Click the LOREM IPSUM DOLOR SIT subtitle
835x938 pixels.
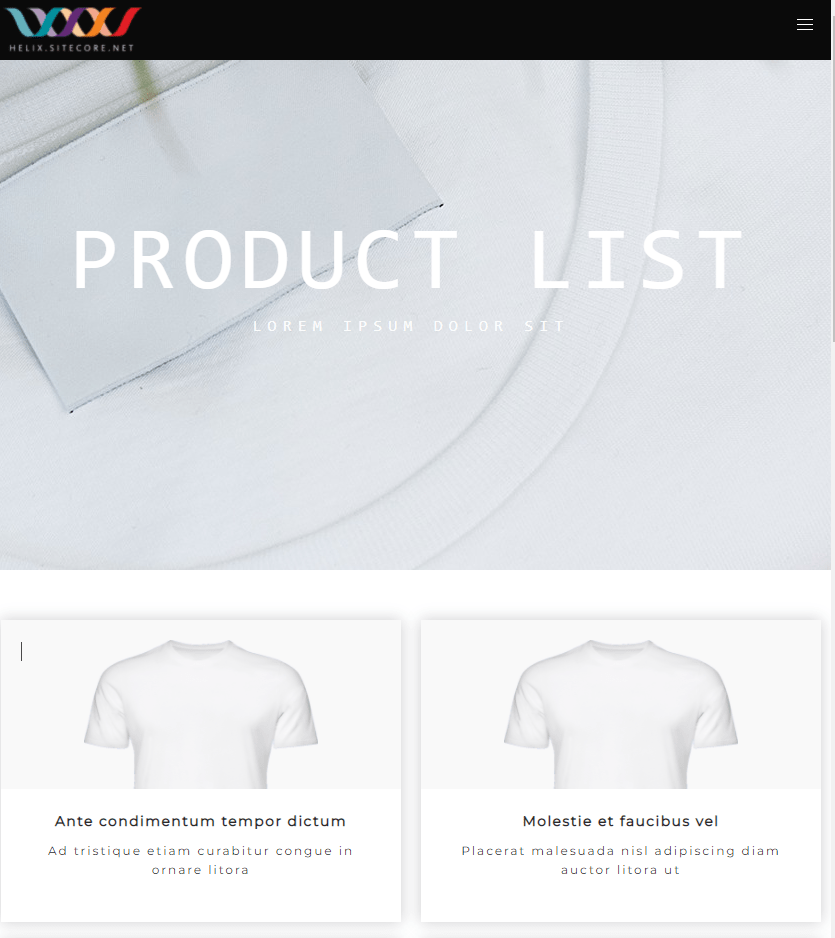(x=409, y=326)
